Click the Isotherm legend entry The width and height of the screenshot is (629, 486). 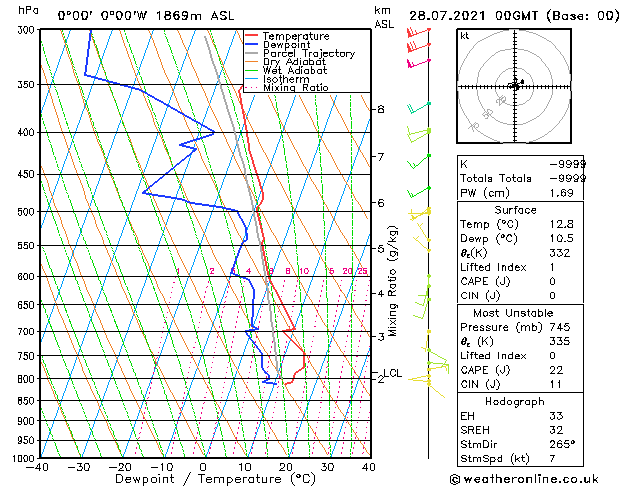click(x=277, y=79)
